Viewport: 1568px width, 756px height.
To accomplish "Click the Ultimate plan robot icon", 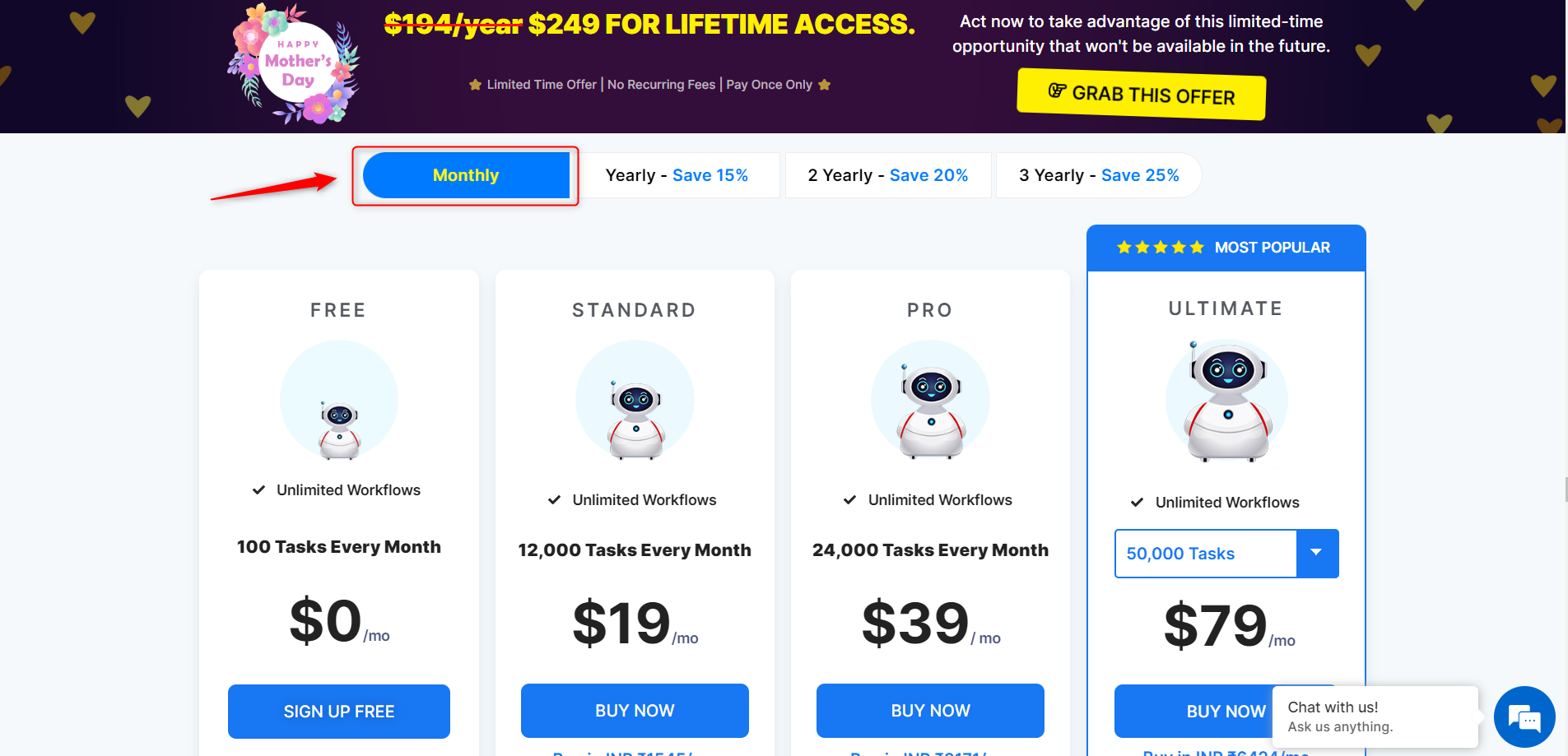I will [x=1227, y=401].
